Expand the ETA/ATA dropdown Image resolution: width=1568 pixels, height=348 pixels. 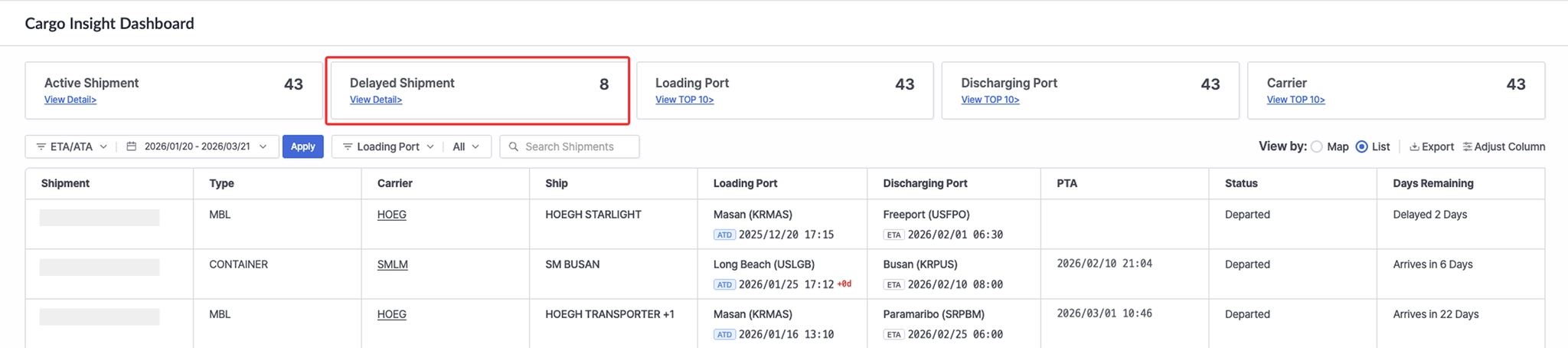click(72, 146)
